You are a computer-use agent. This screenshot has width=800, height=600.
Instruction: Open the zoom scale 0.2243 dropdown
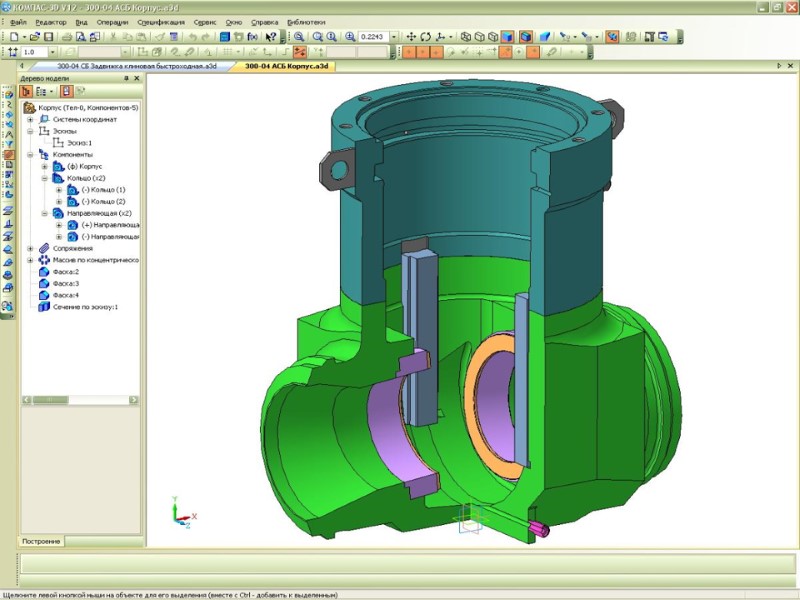[394, 37]
